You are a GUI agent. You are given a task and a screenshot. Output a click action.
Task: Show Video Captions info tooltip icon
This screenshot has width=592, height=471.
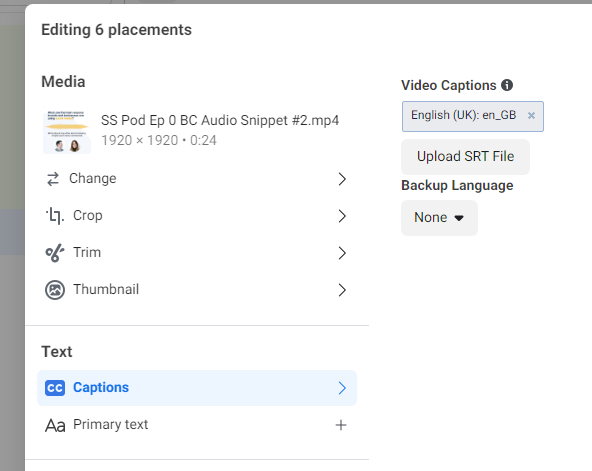click(507, 85)
